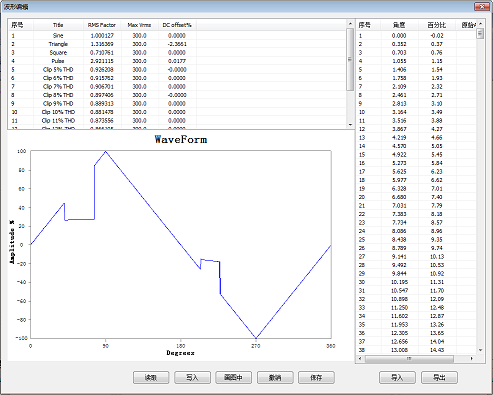Click percentage cell 9.35
493x395 pixels.
coord(437,239)
